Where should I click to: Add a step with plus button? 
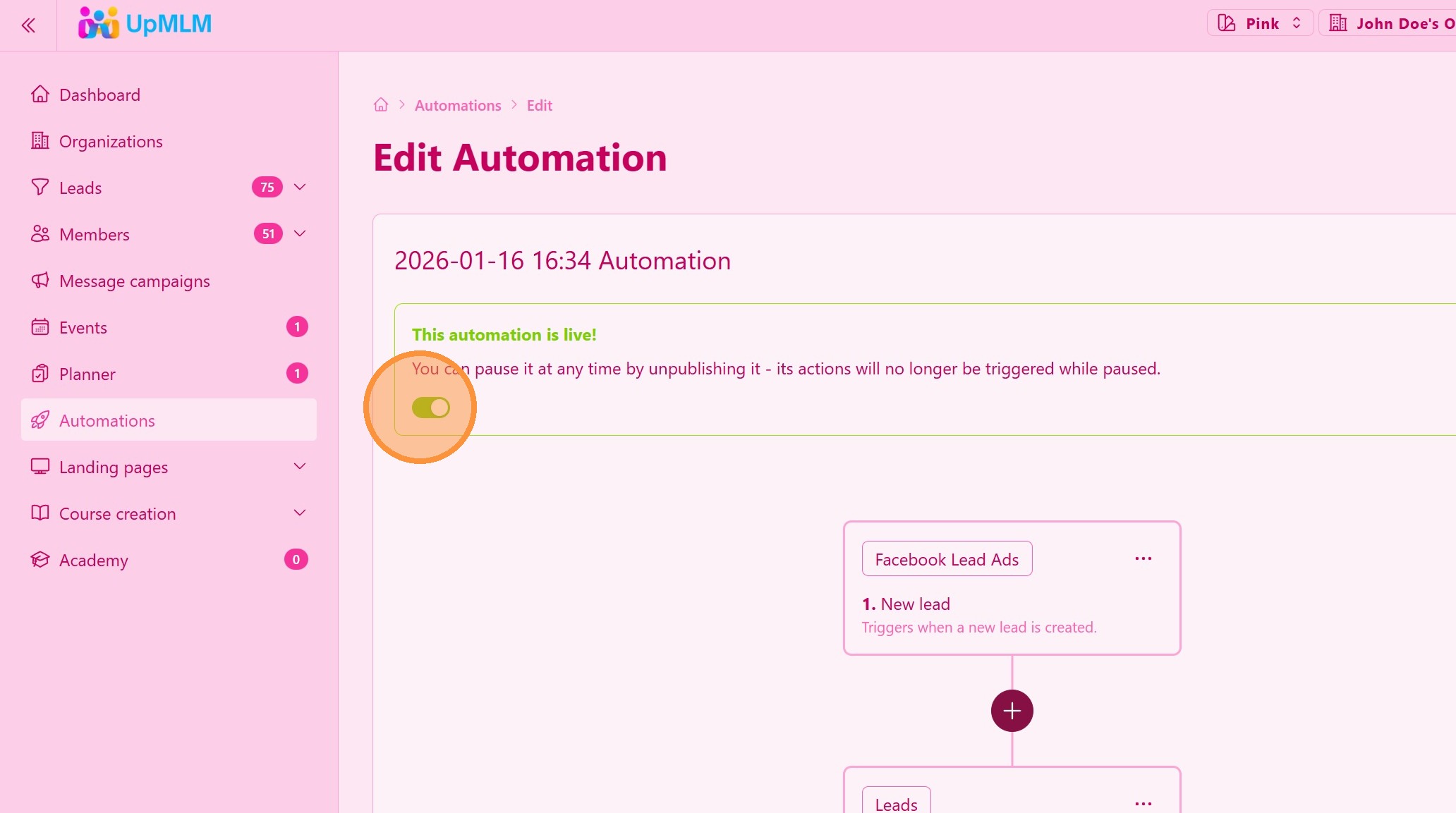pos(1012,711)
